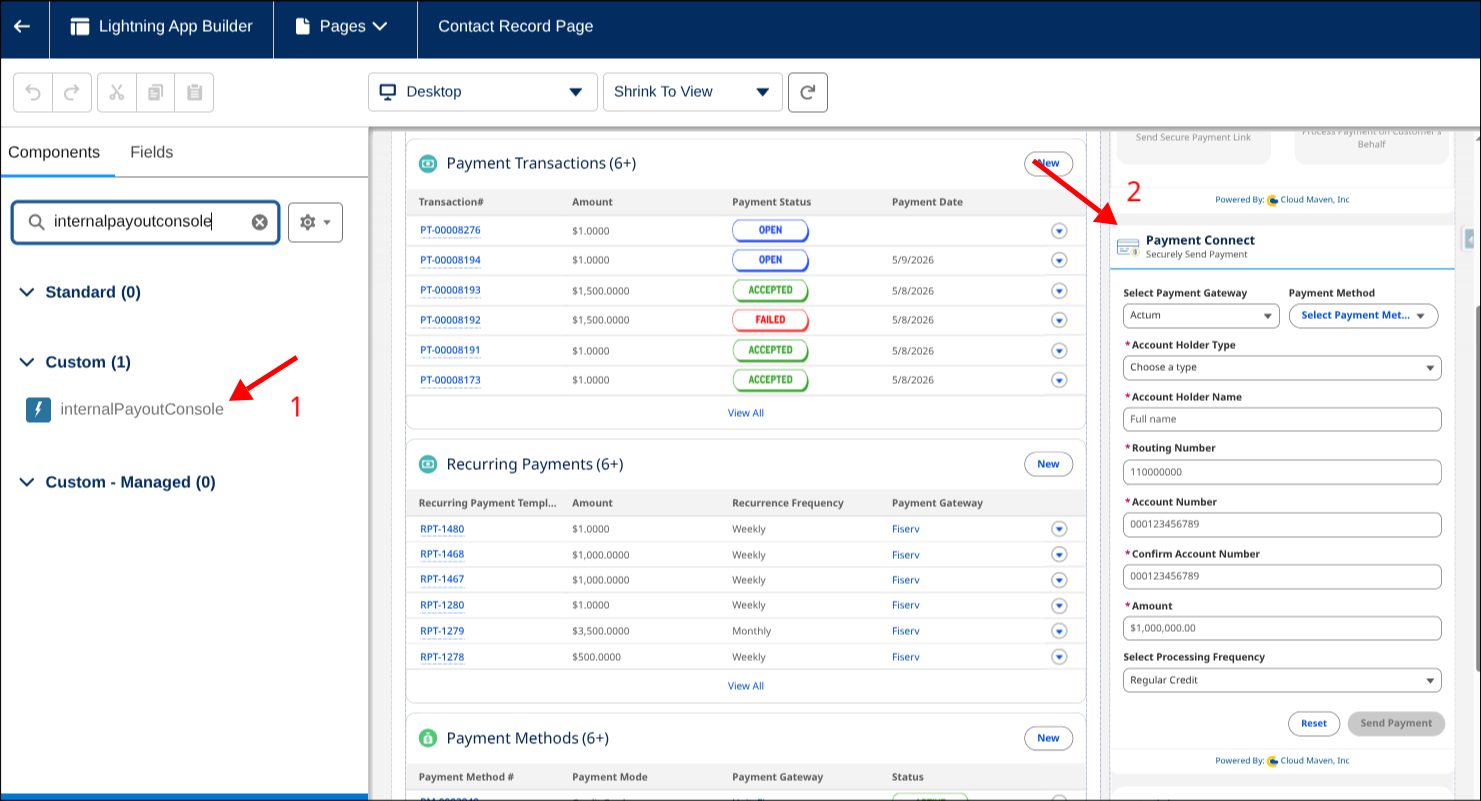Click the Account Number field
Screen dimensions: 1481x801
pyautogui.click(x=1282, y=524)
